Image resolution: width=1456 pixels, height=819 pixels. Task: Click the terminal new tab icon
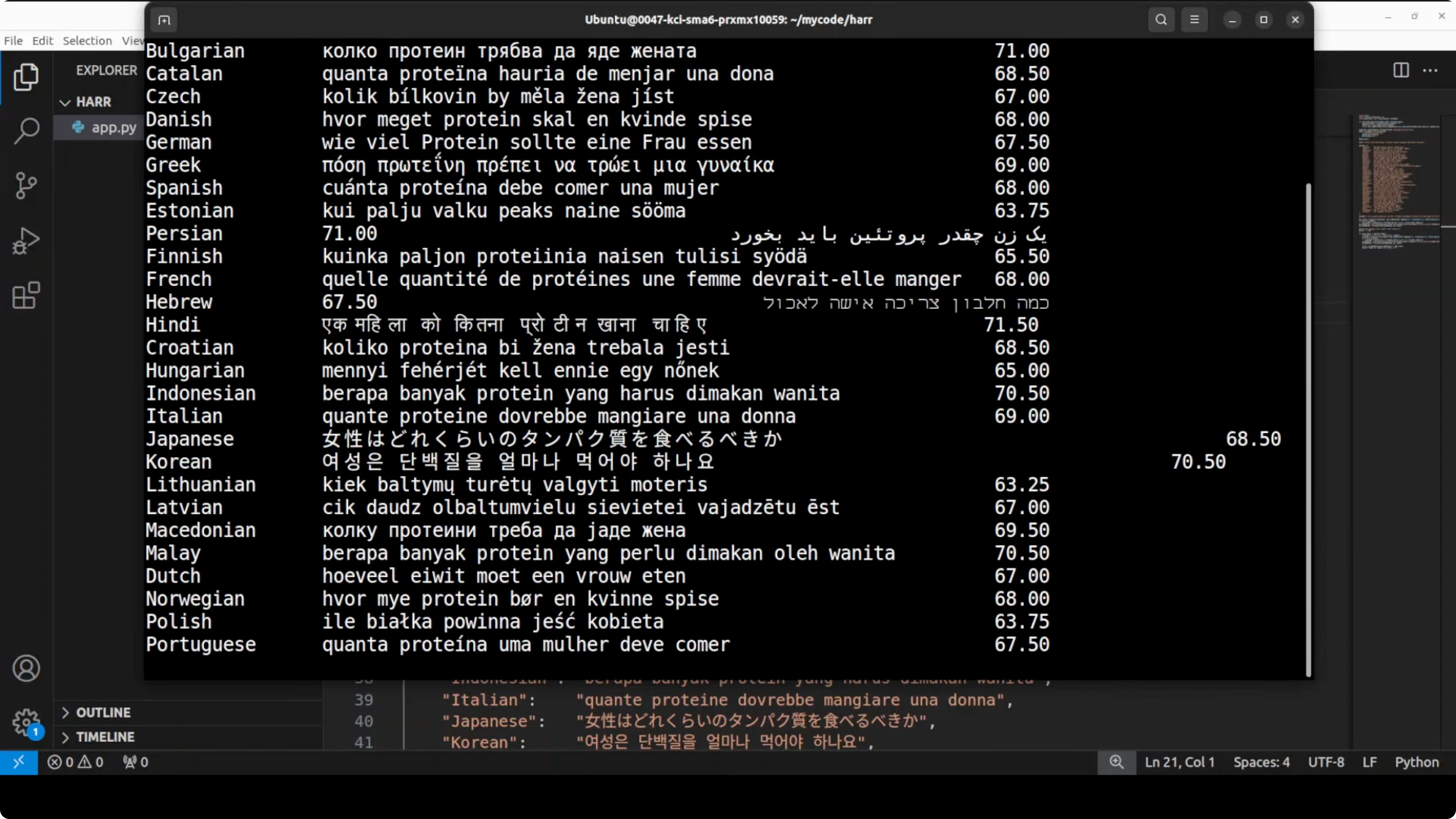coord(164,20)
